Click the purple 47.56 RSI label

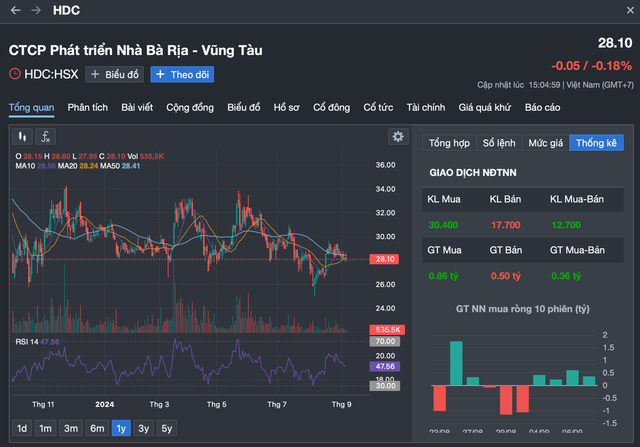(x=385, y=367)
